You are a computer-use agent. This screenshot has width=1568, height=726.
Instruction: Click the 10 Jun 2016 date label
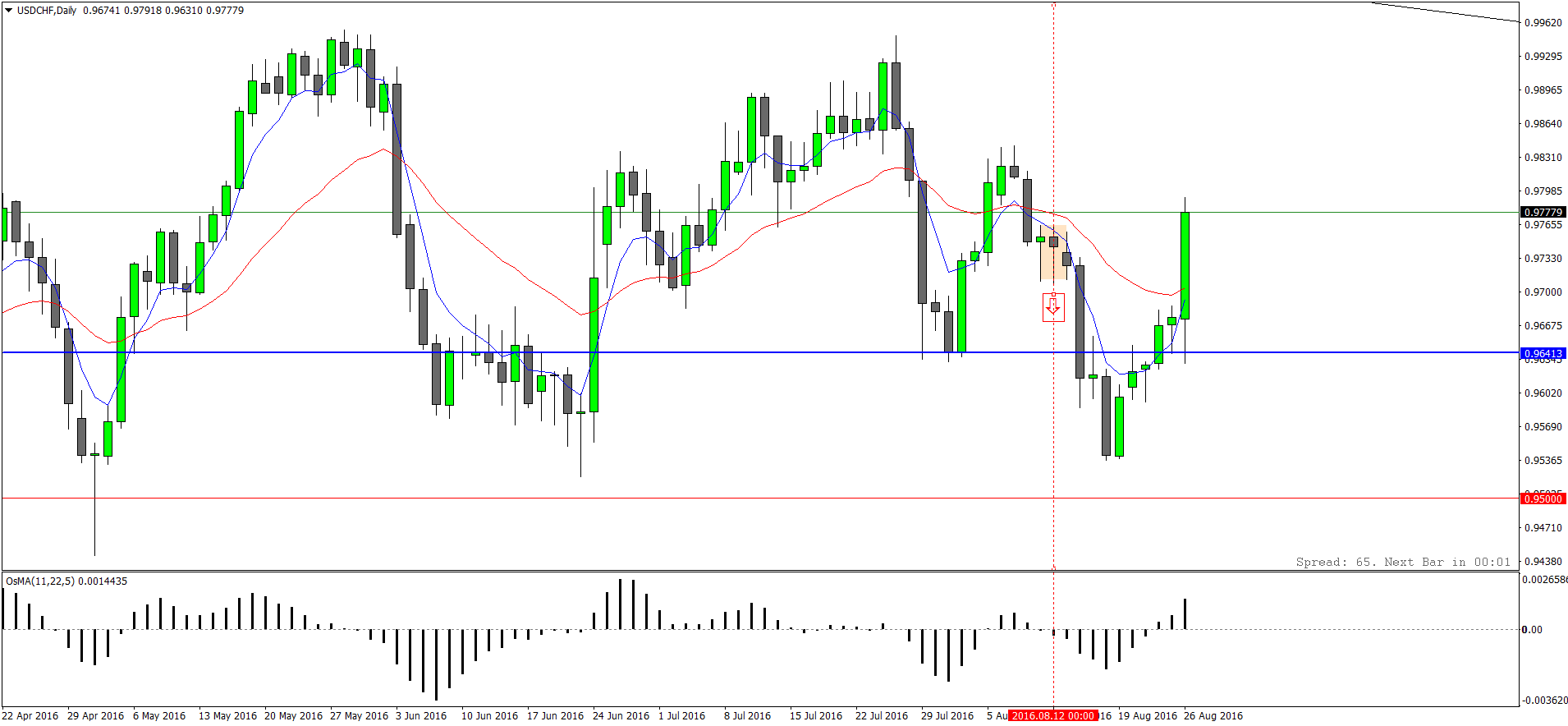[x=489, y=715]
